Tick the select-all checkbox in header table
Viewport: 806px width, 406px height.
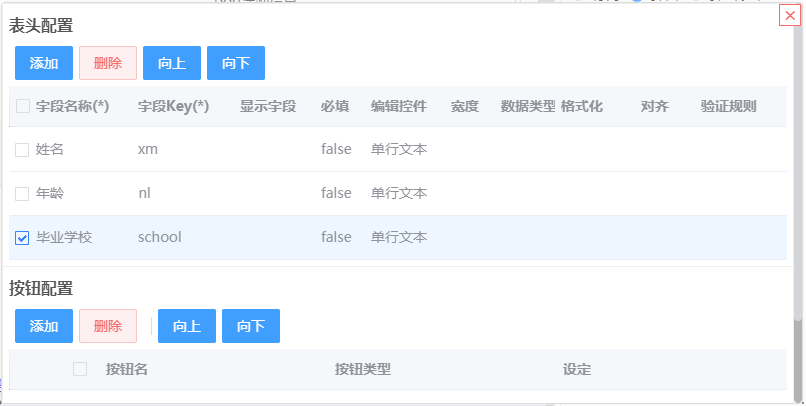23,106
